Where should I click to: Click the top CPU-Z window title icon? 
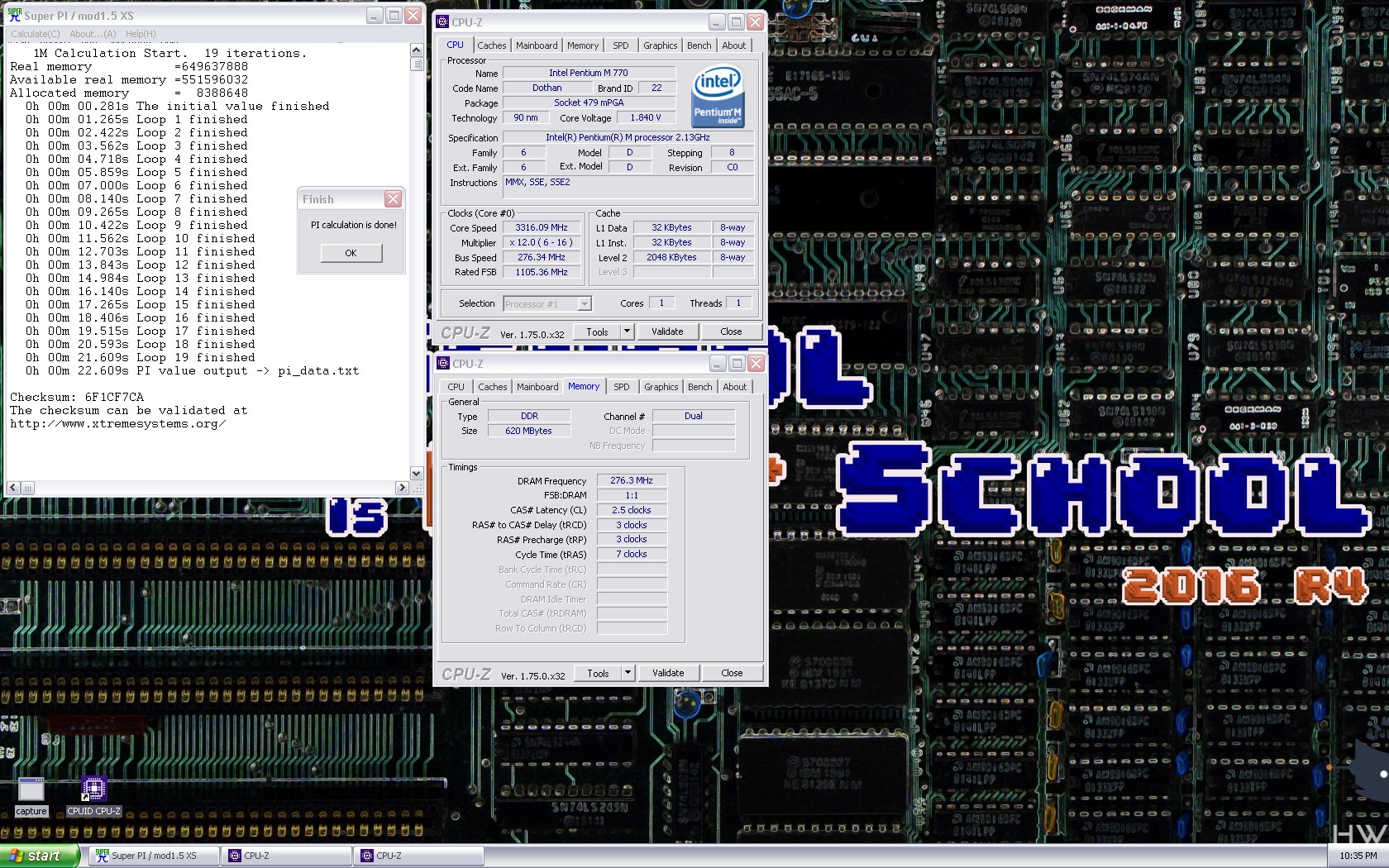[442, 22]
